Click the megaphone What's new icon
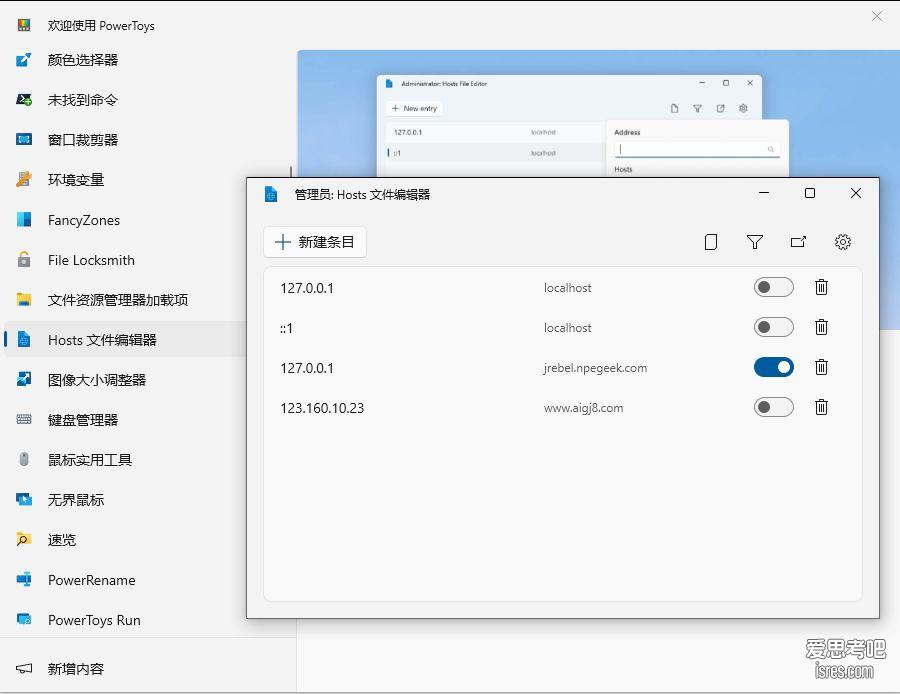Image resolution: width=900 pixels, height=694 pixels. (x=24, y=668)
